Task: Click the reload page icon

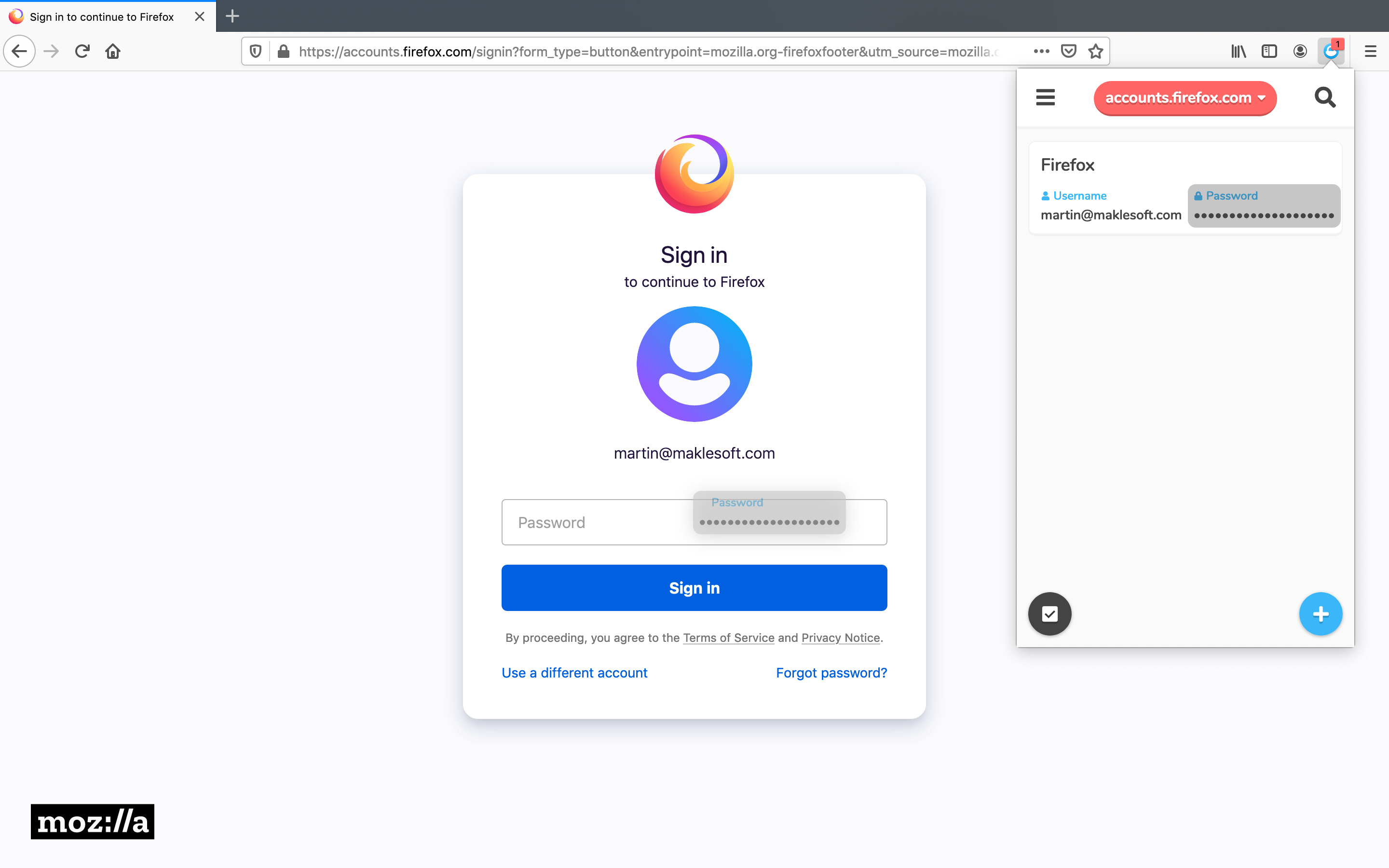Action: click(82, 52)
